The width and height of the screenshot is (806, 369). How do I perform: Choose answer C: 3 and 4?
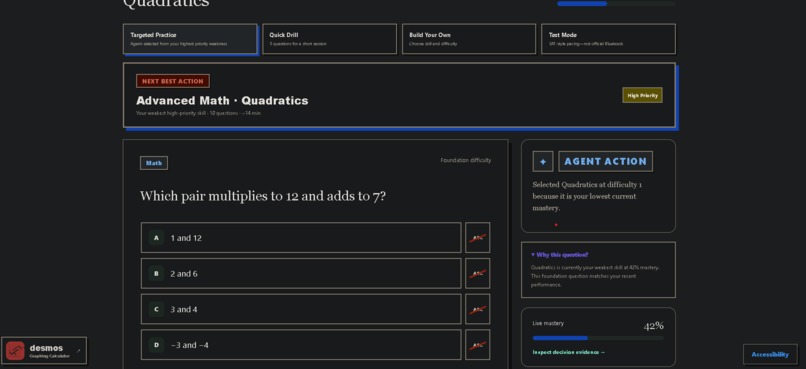tap(301, 309)
